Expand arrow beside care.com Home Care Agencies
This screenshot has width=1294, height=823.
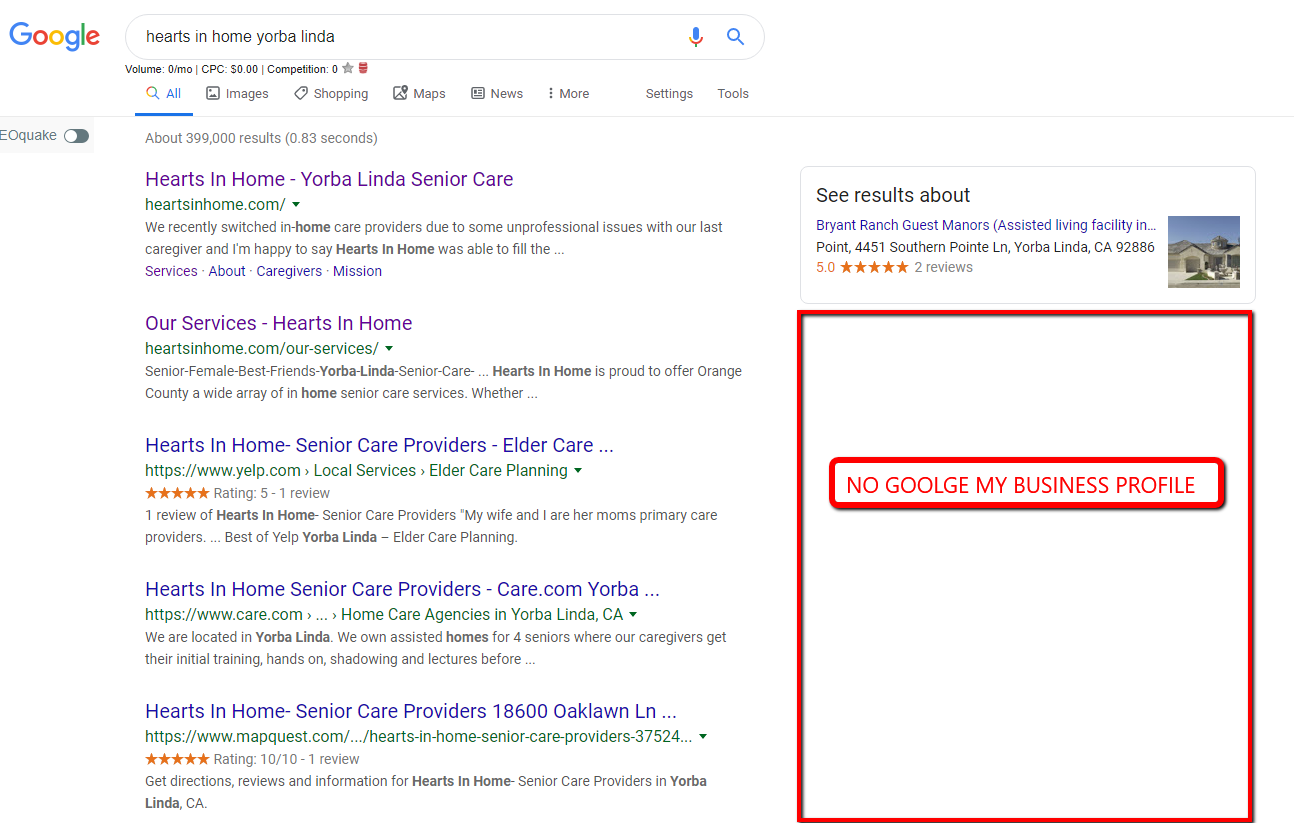[633, 615]
